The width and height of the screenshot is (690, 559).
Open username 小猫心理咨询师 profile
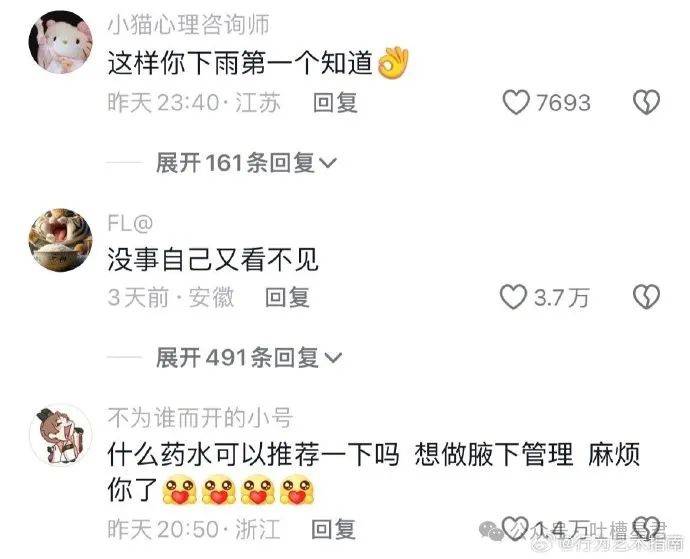click(x=188, y=24)
